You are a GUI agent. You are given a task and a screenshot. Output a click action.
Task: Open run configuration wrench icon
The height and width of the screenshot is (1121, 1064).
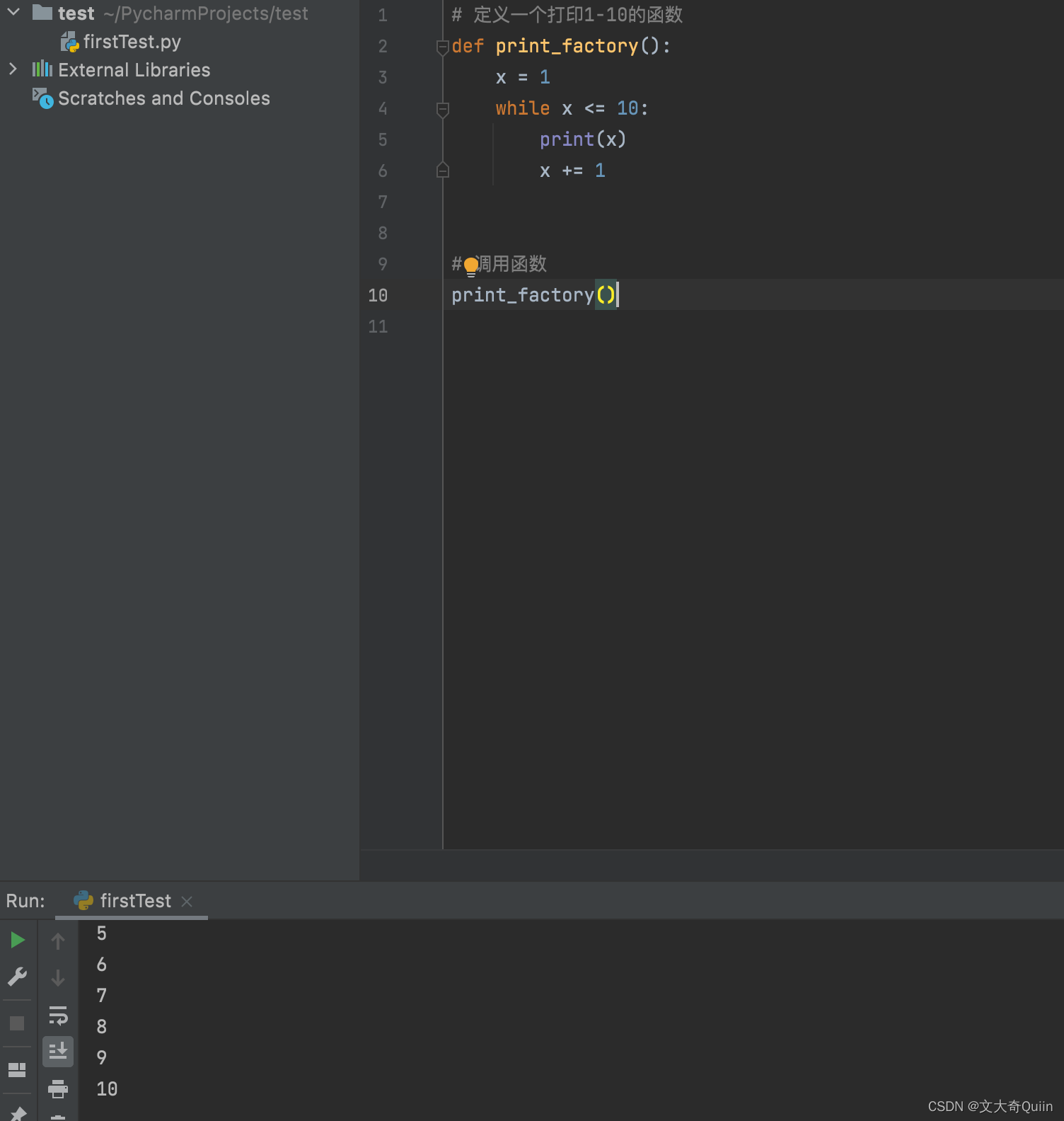pyautogui.click(x=18, y=977)
